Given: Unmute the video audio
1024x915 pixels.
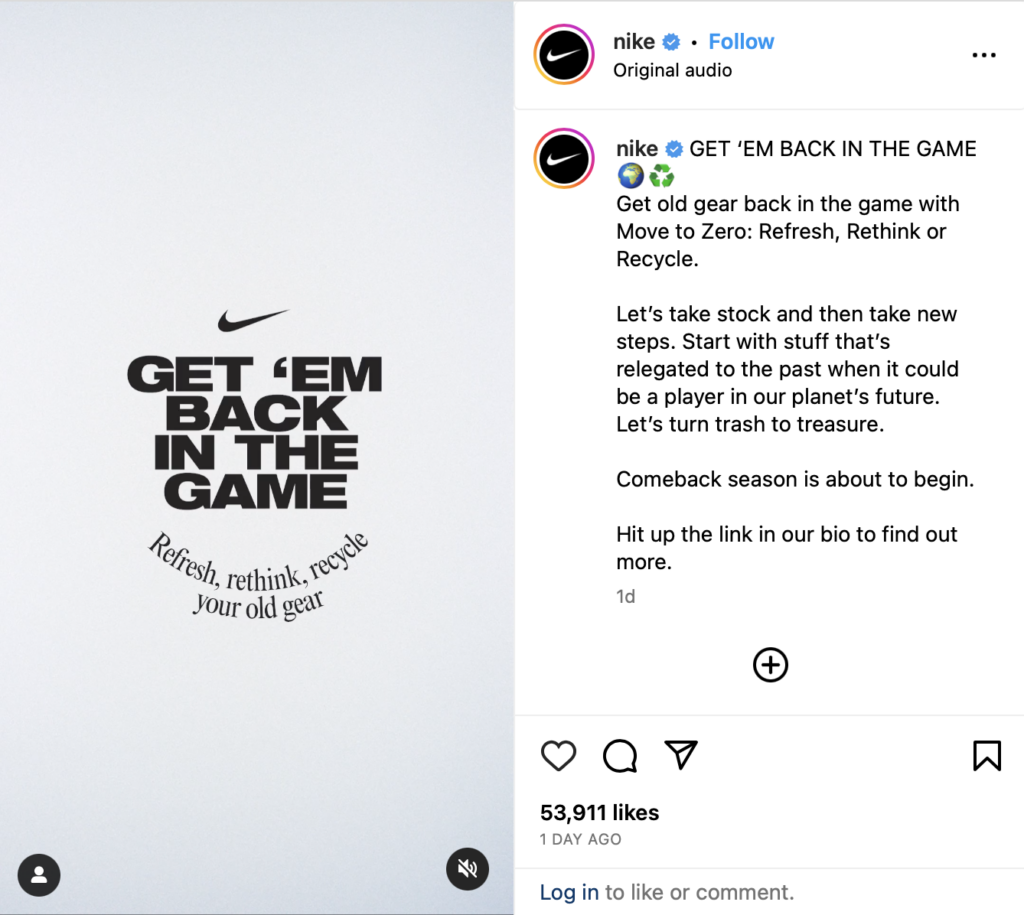Looking at the screenshot, I should click(x=467, y=869).
